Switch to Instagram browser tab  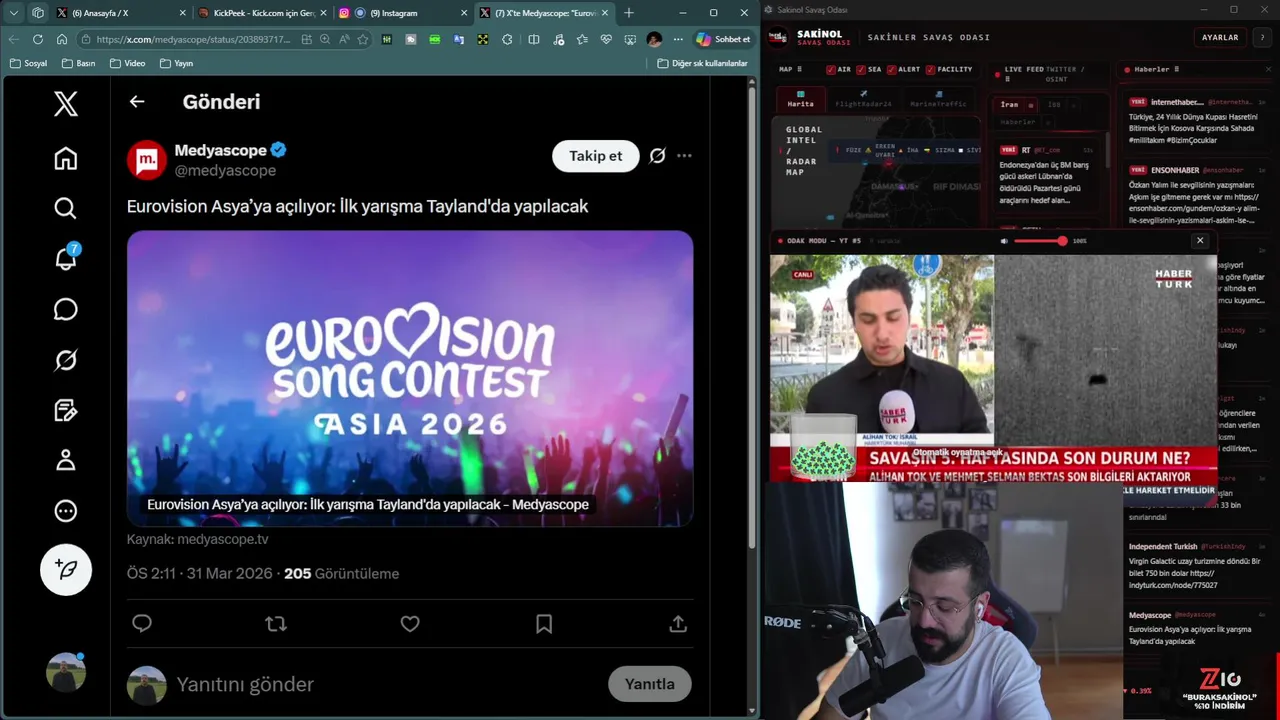click(x=403, y=13)
